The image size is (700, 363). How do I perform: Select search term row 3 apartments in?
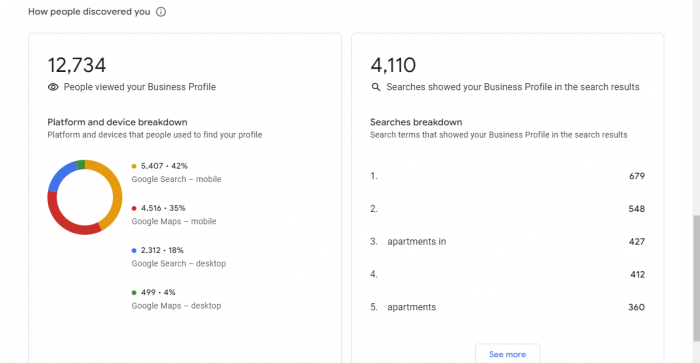coord(507,242)
